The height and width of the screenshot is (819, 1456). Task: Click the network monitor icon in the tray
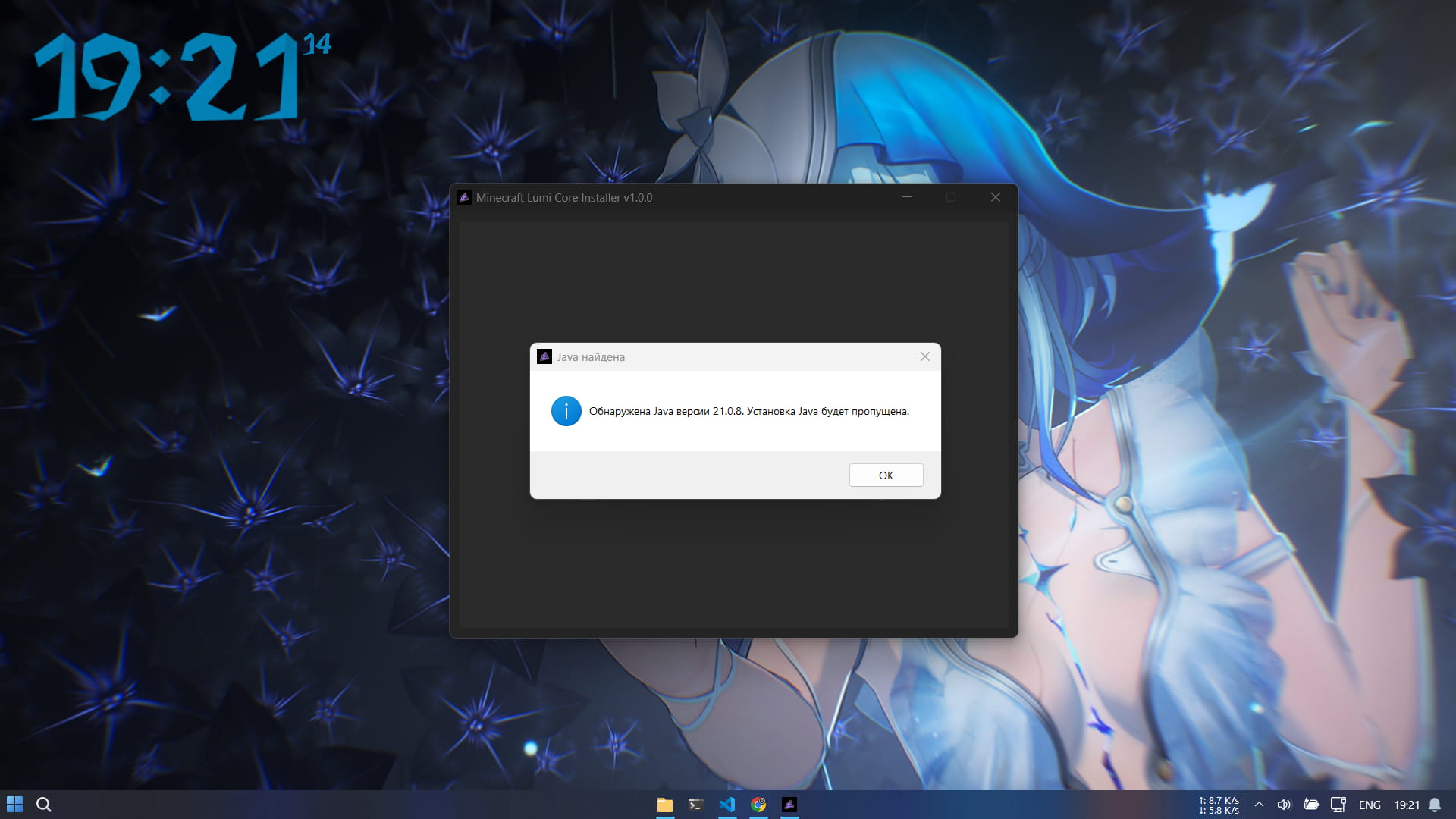[1339, 805]
